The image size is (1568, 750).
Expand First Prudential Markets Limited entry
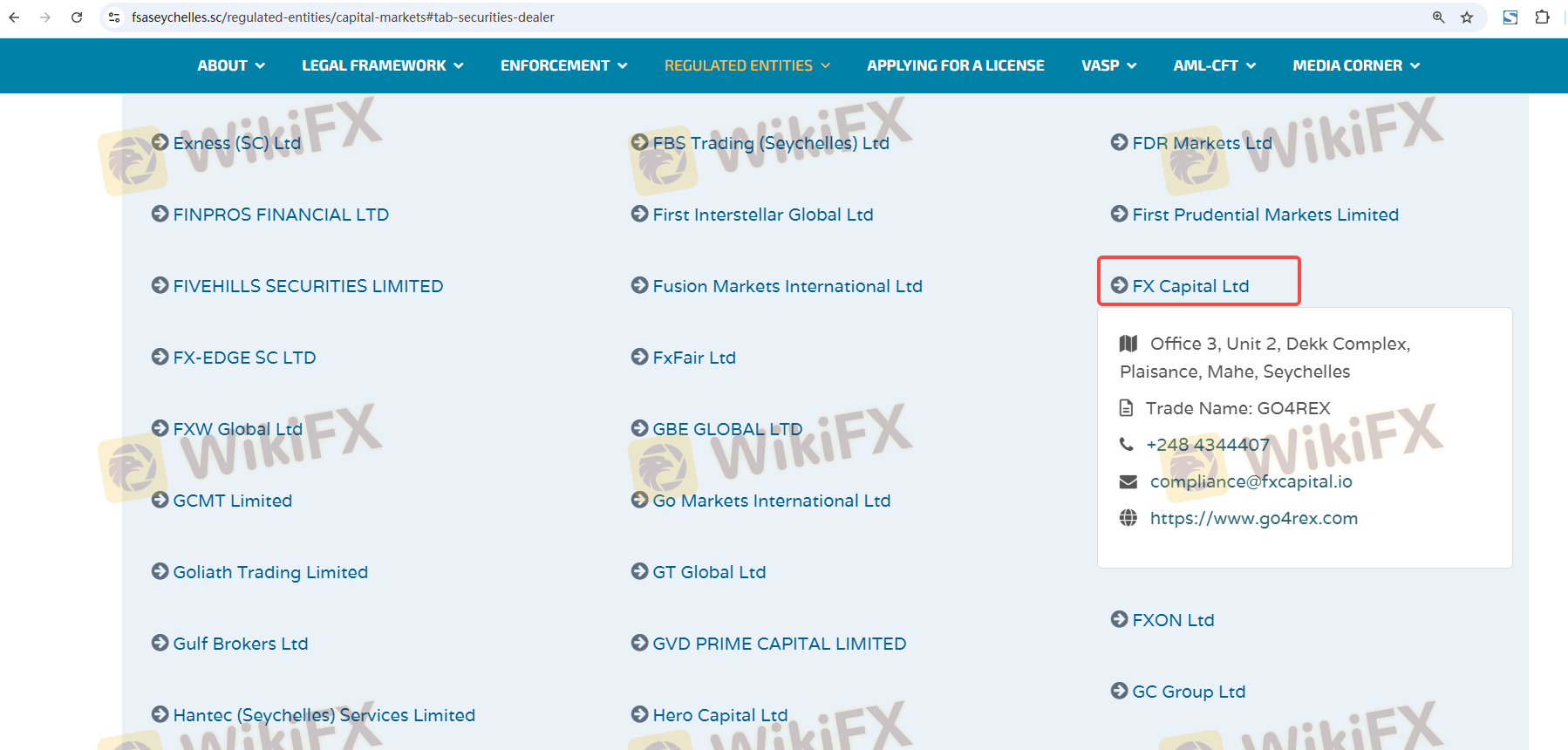(1255, 215)
